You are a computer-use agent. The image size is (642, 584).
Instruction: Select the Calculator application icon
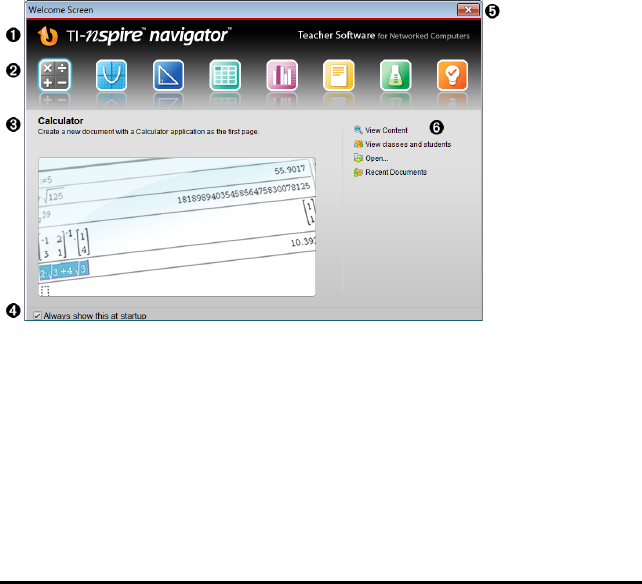pyautogui.click(x=55, y=75)
